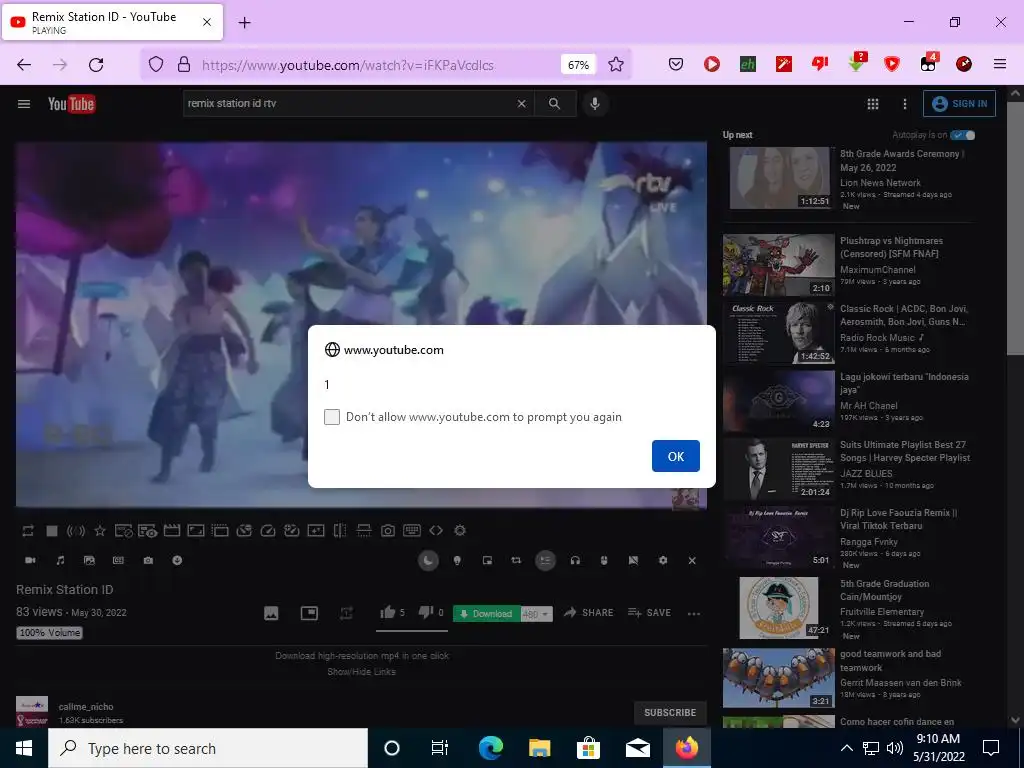Click the 100% Volume badge
Viewport: 1024px width, 768px height.
click(50, 633)
